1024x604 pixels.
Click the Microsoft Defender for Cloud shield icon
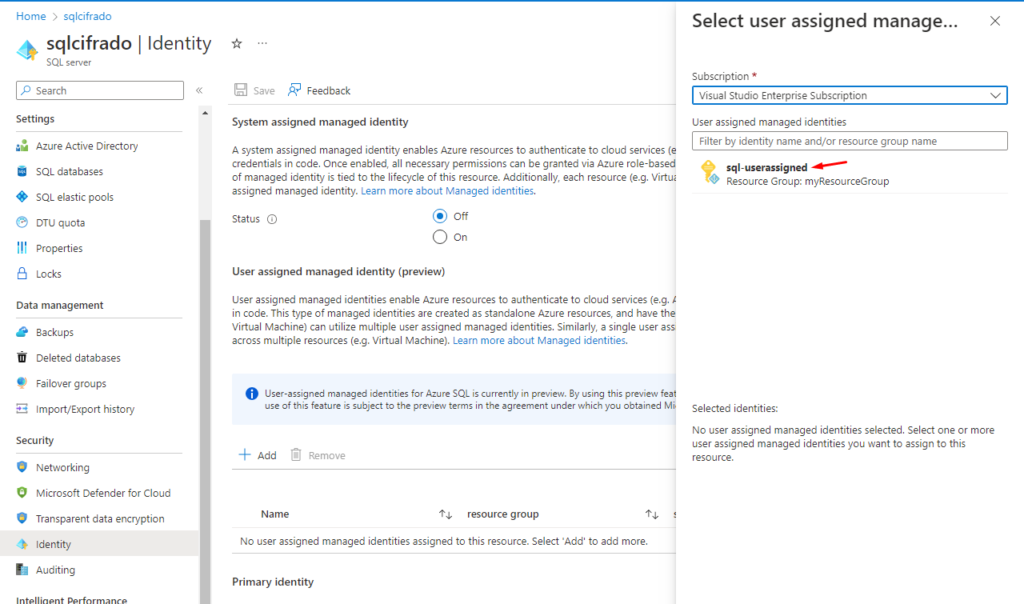pos(22,492)
